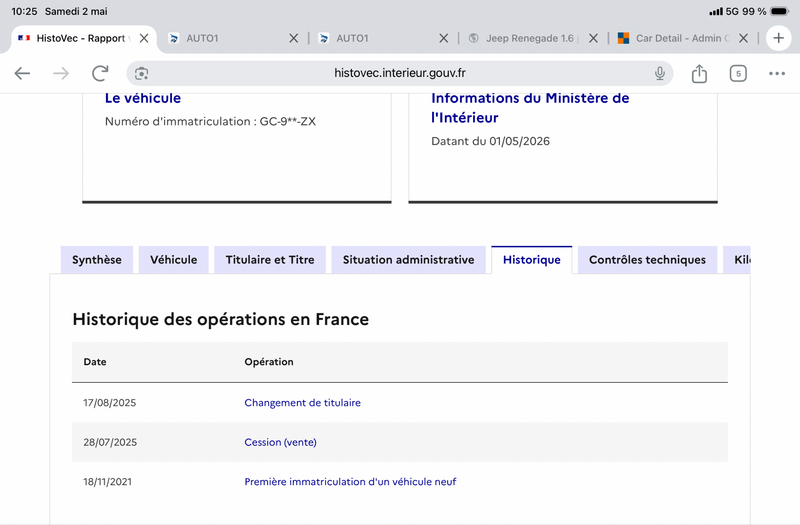
Task: Open the share sheet icon
Action: point(699,73)
